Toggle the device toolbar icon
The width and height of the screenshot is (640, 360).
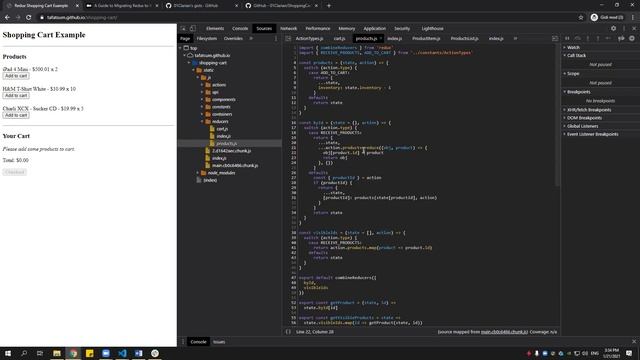pyautogui.click(x=193, y=28)
